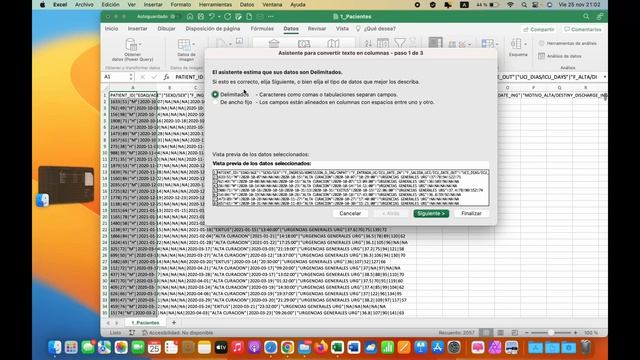Click the undo arrow in title bar
640x360 pixels.
coord(211,17)
